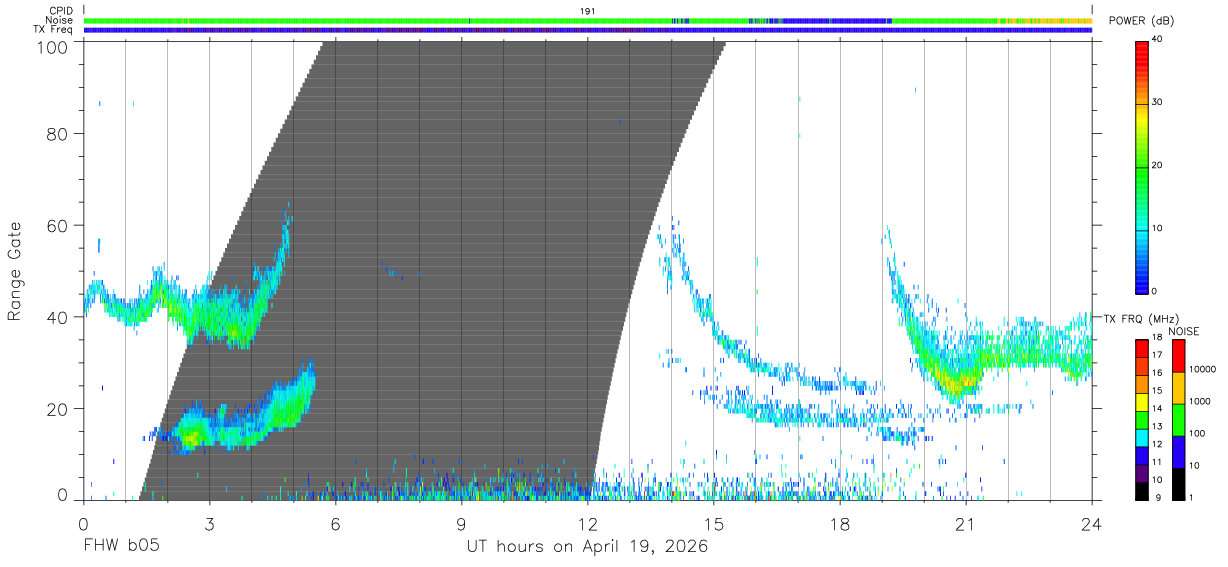Click the 'FHW b05' radar label
Viewport: 1228px width, 567px height.
tap(121, 547)
